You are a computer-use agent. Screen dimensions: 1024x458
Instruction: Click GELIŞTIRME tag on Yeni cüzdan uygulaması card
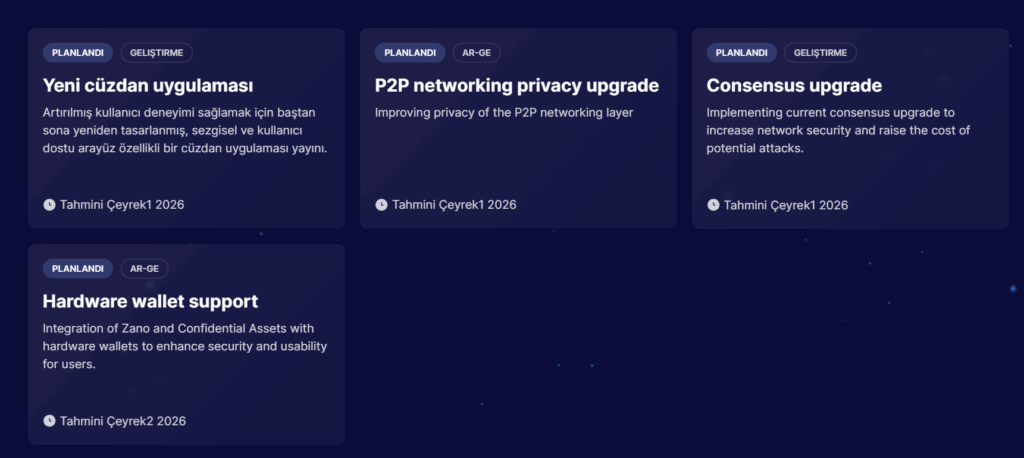click(157, 53)
